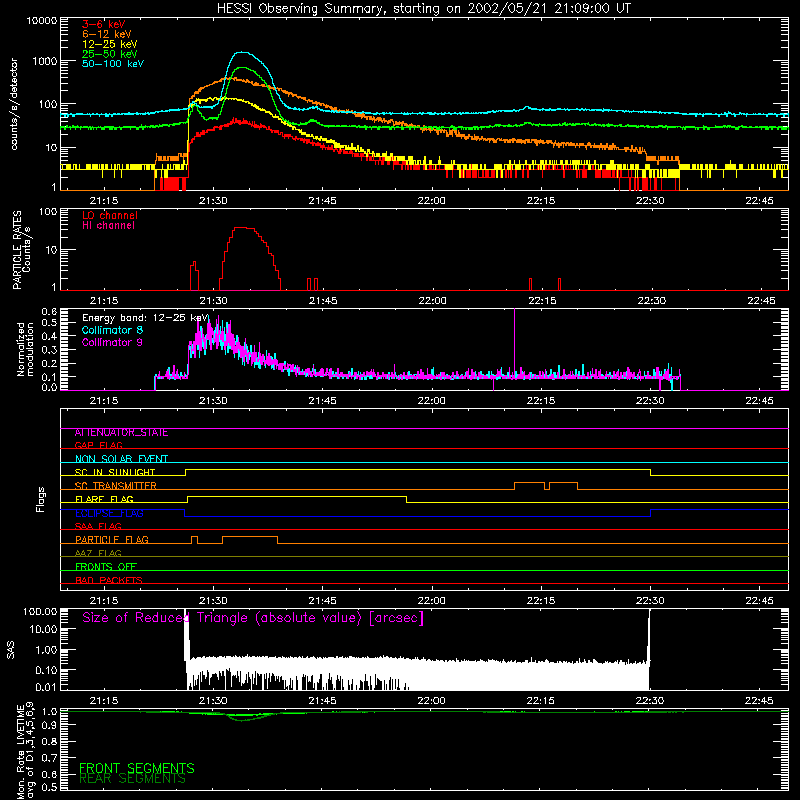Select the 'HI channel' legend label
Image resolution: width=800 pixels, height=800 pixels.
(x=108, y=226)
